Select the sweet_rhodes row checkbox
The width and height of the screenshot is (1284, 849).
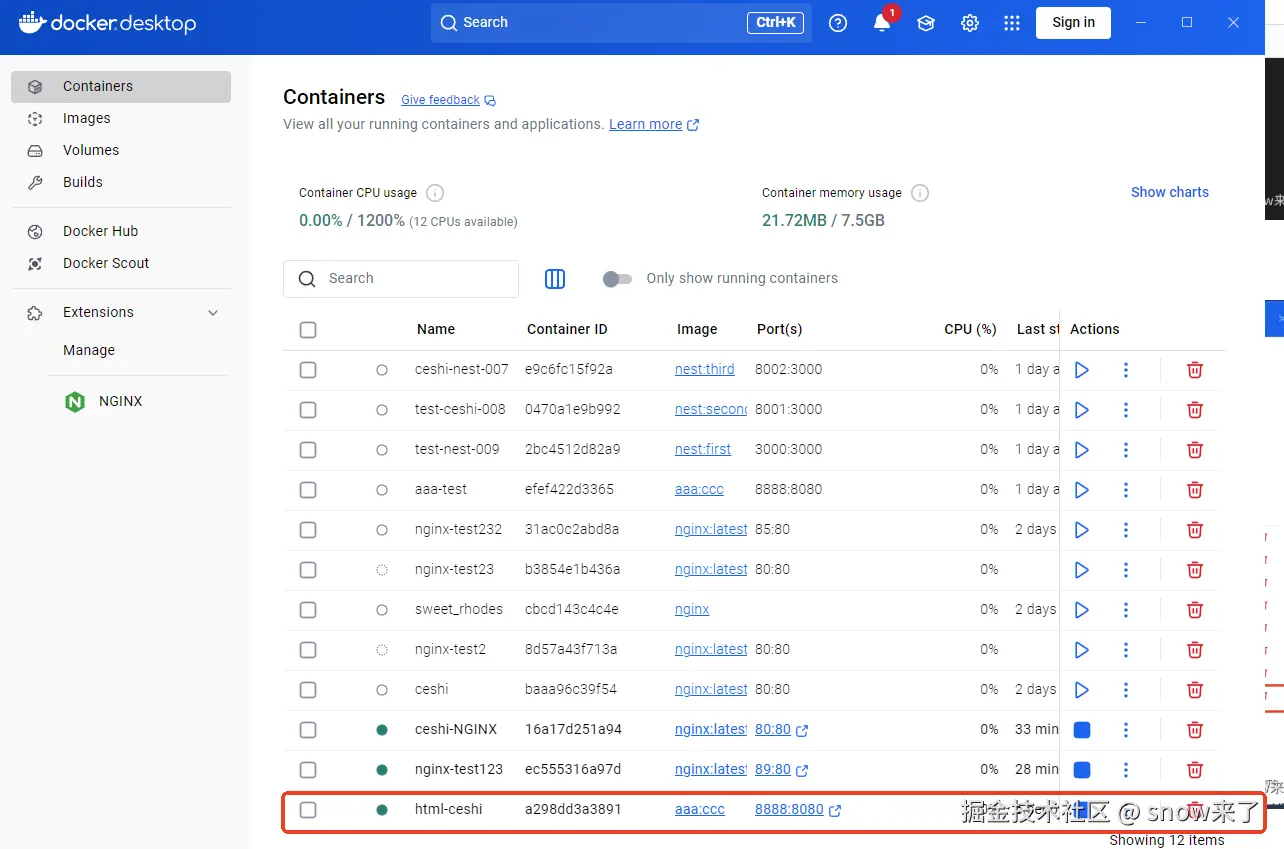pos(308,610)
